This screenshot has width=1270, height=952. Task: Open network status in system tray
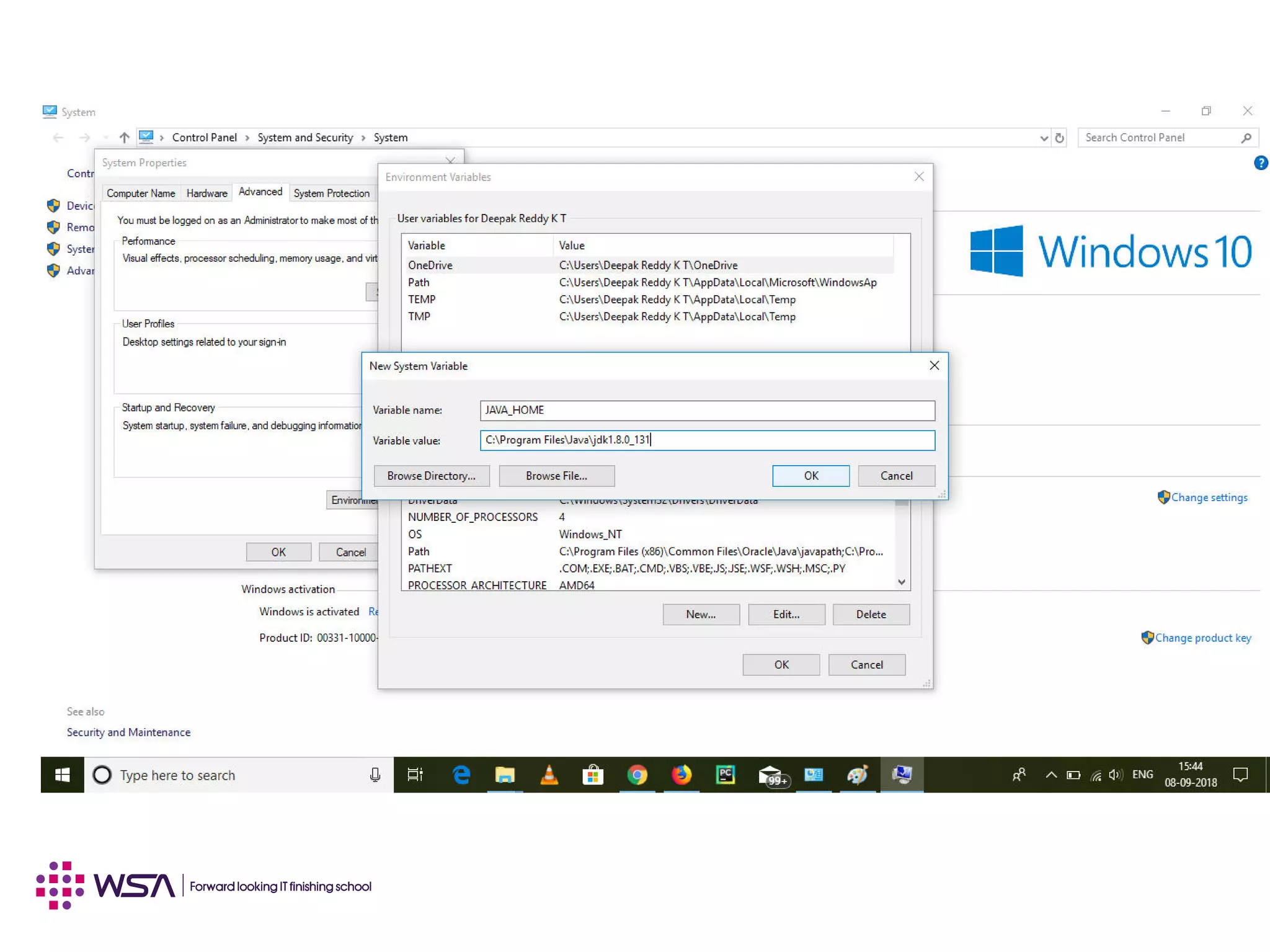[1096, 775]
